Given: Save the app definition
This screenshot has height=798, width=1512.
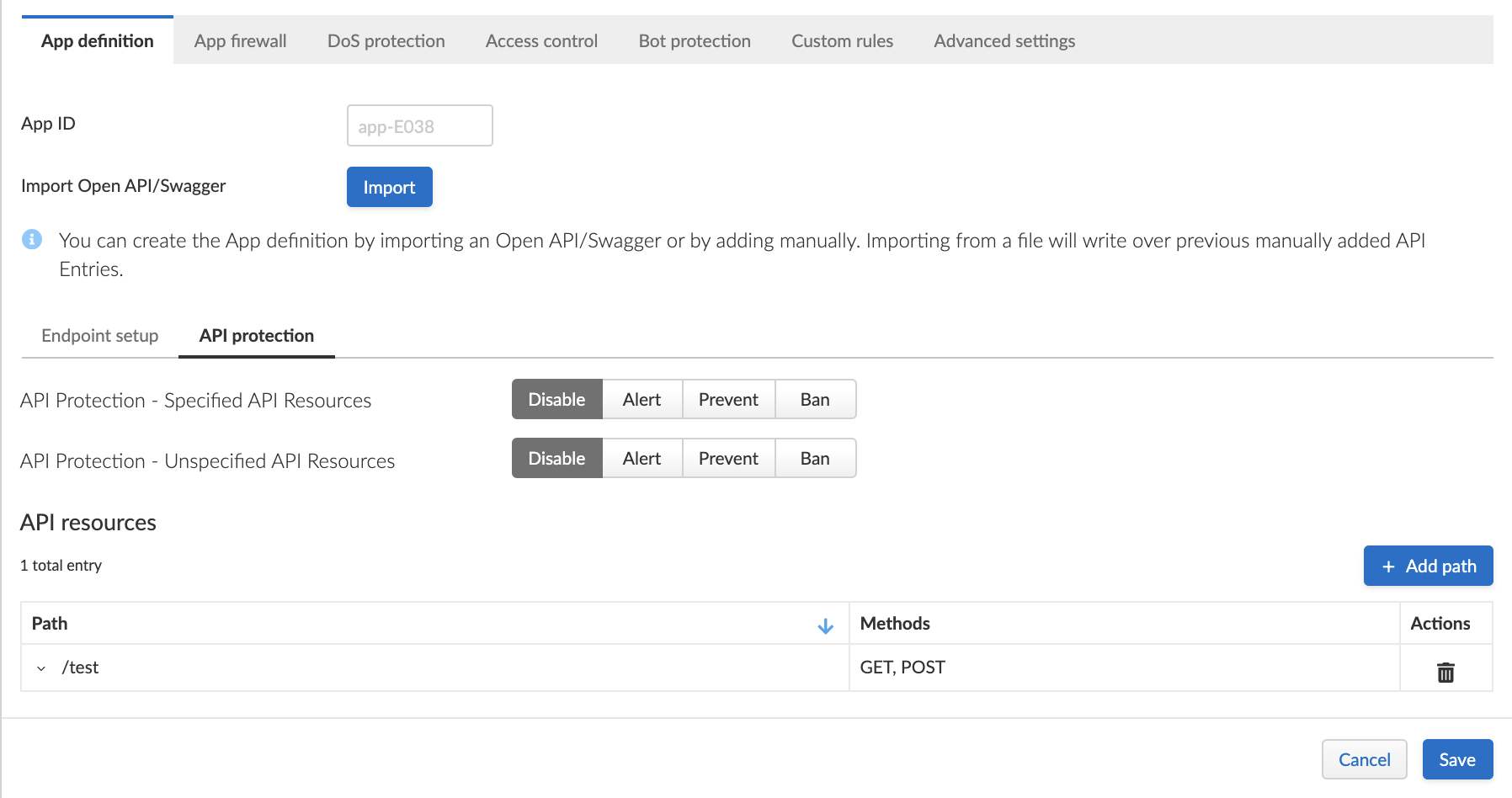Looking at the screenshot, I should [1457, 759].
